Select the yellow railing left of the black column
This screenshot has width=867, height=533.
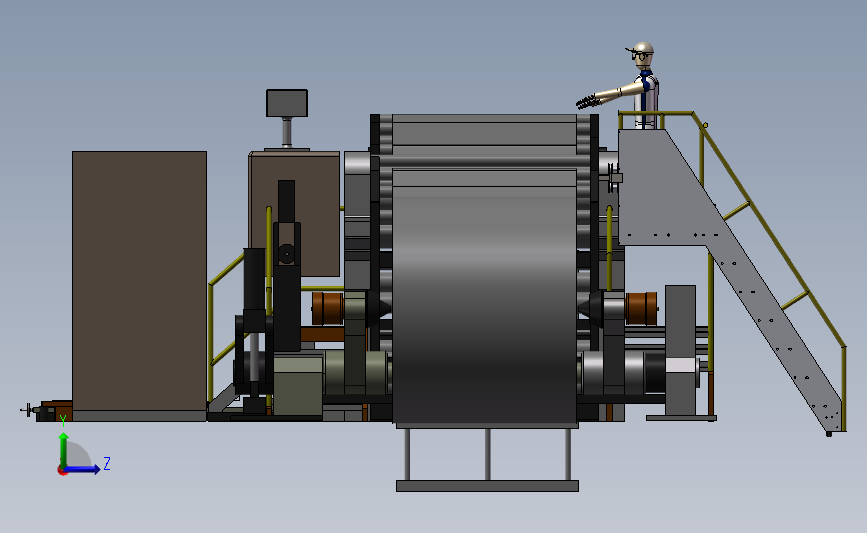[x=226, y=326]
